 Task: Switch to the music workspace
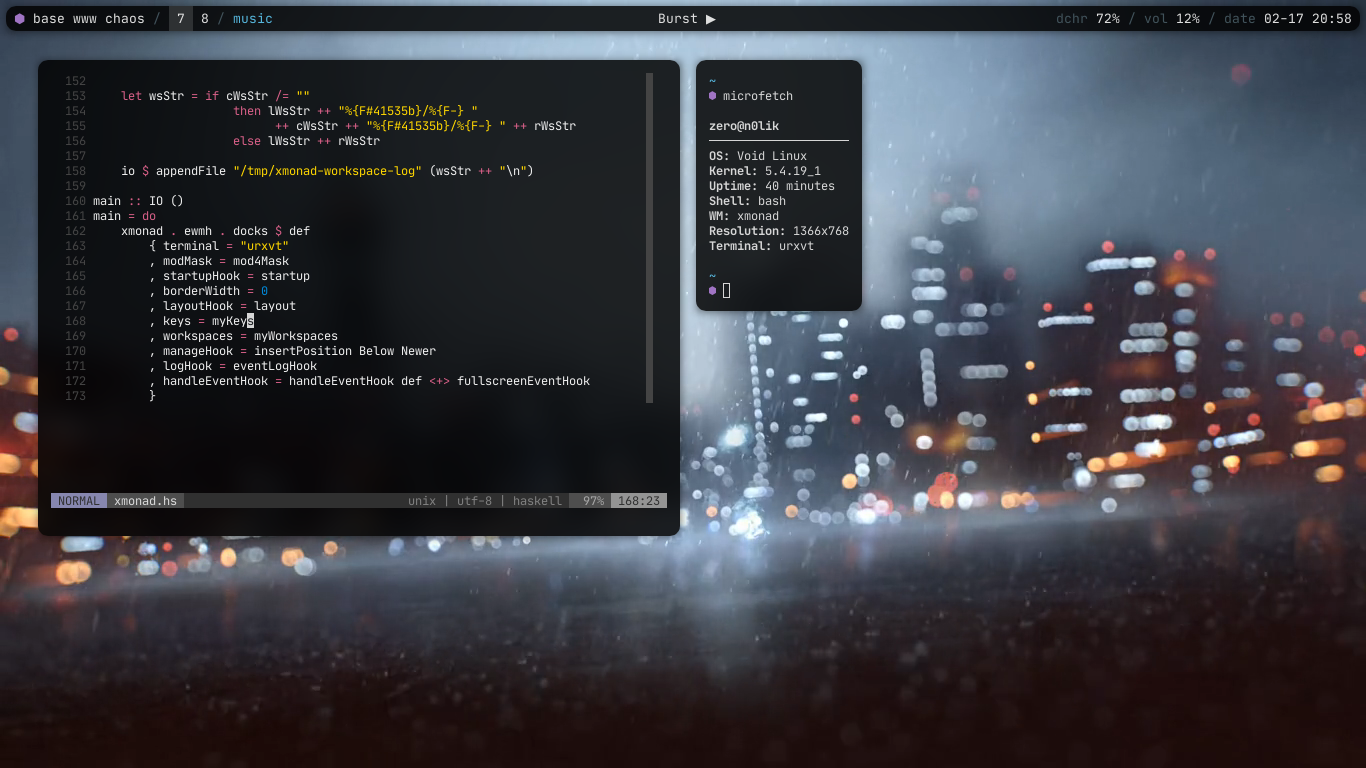(253, 19)
